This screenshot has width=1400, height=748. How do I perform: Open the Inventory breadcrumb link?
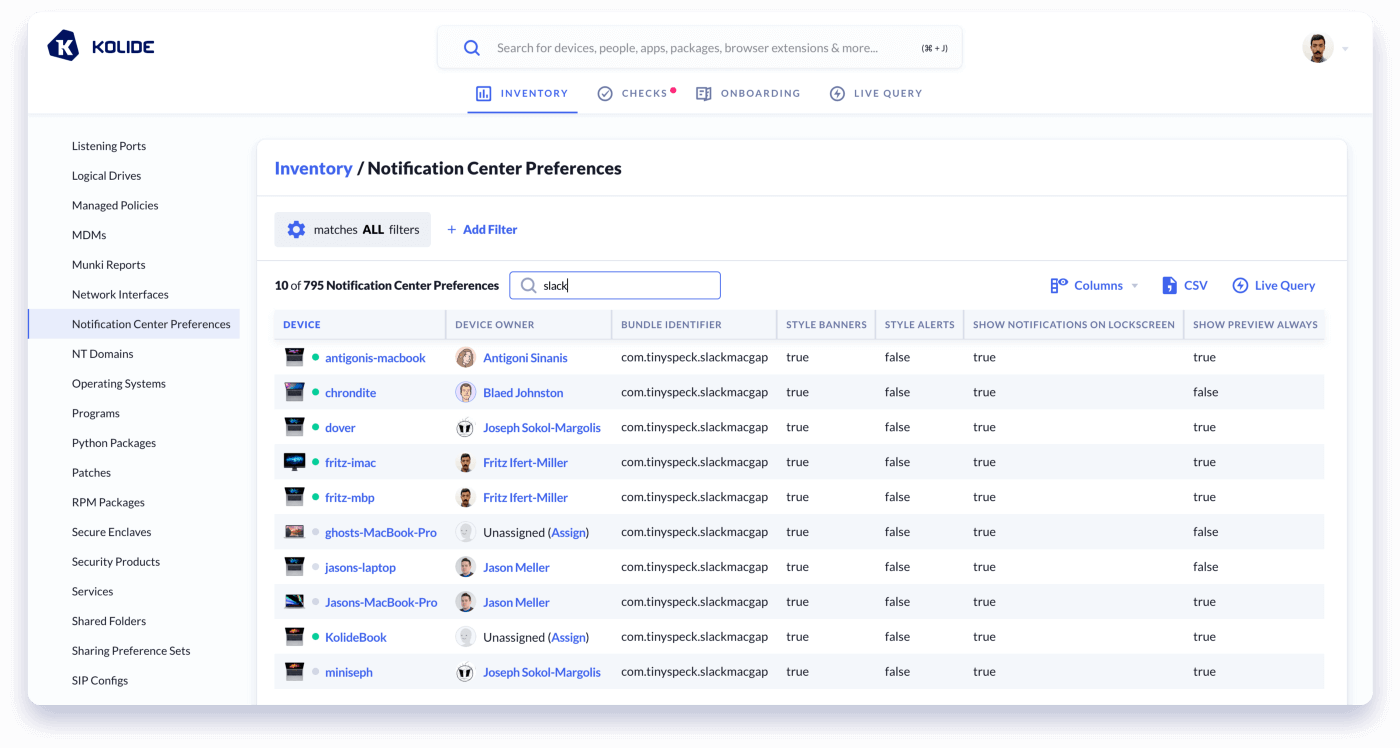313,169
